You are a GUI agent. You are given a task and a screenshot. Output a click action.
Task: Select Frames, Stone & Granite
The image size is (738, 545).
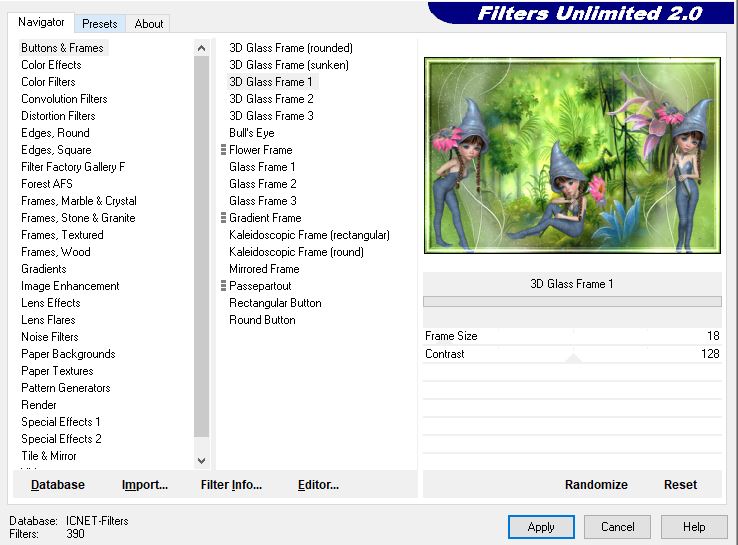[x=78, y=217]
